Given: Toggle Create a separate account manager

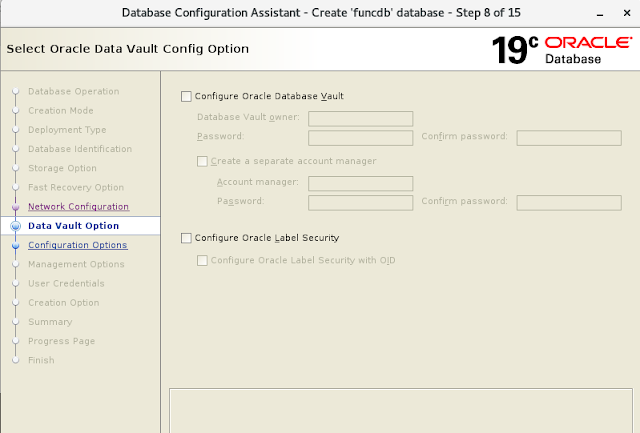Looking at the screenshot, I should point(202,161).
